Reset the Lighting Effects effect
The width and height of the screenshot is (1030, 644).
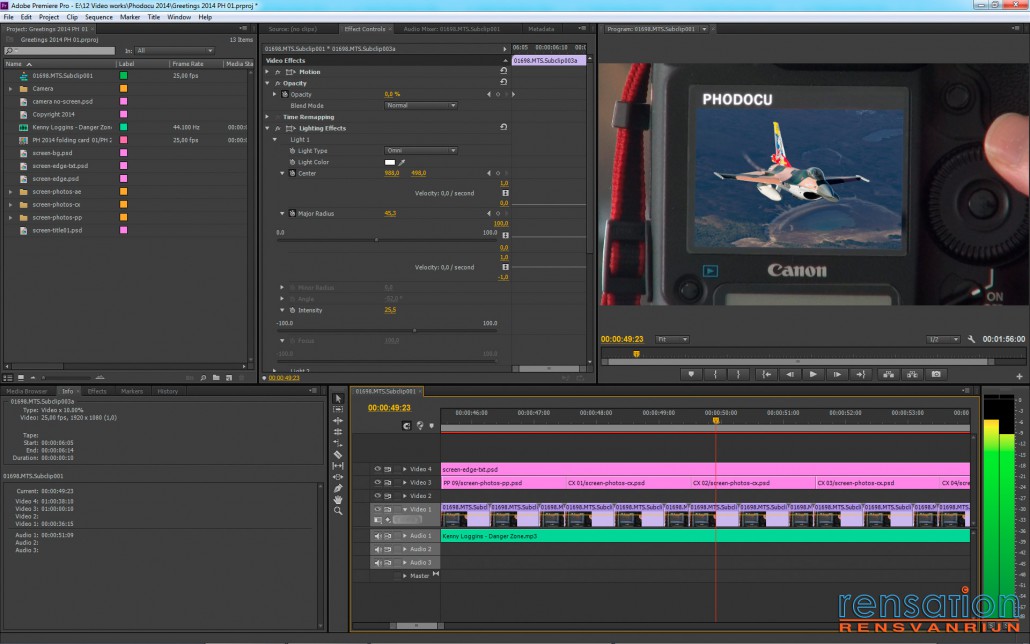[x=503, y=127]
